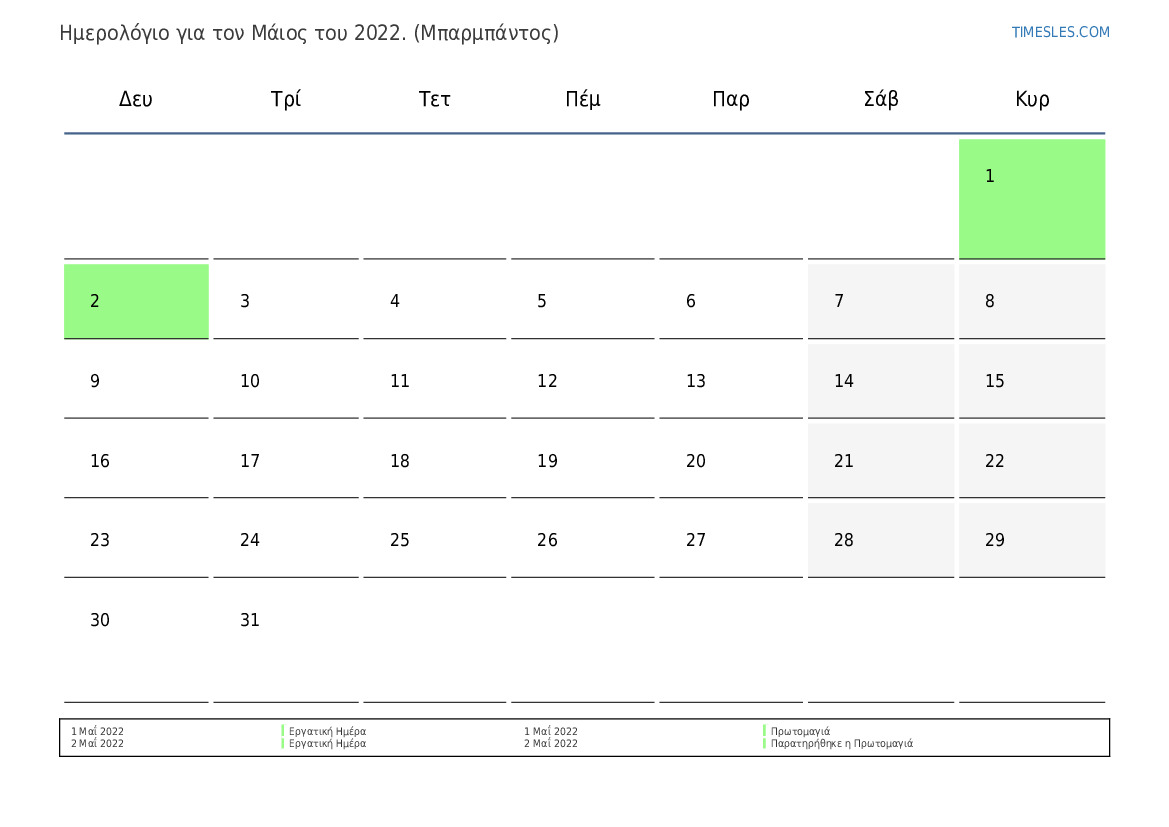Select Saturday day 28 cell
Viewport: 1169px width, 827px height.
pyautogui.click(x=880, y=540)
